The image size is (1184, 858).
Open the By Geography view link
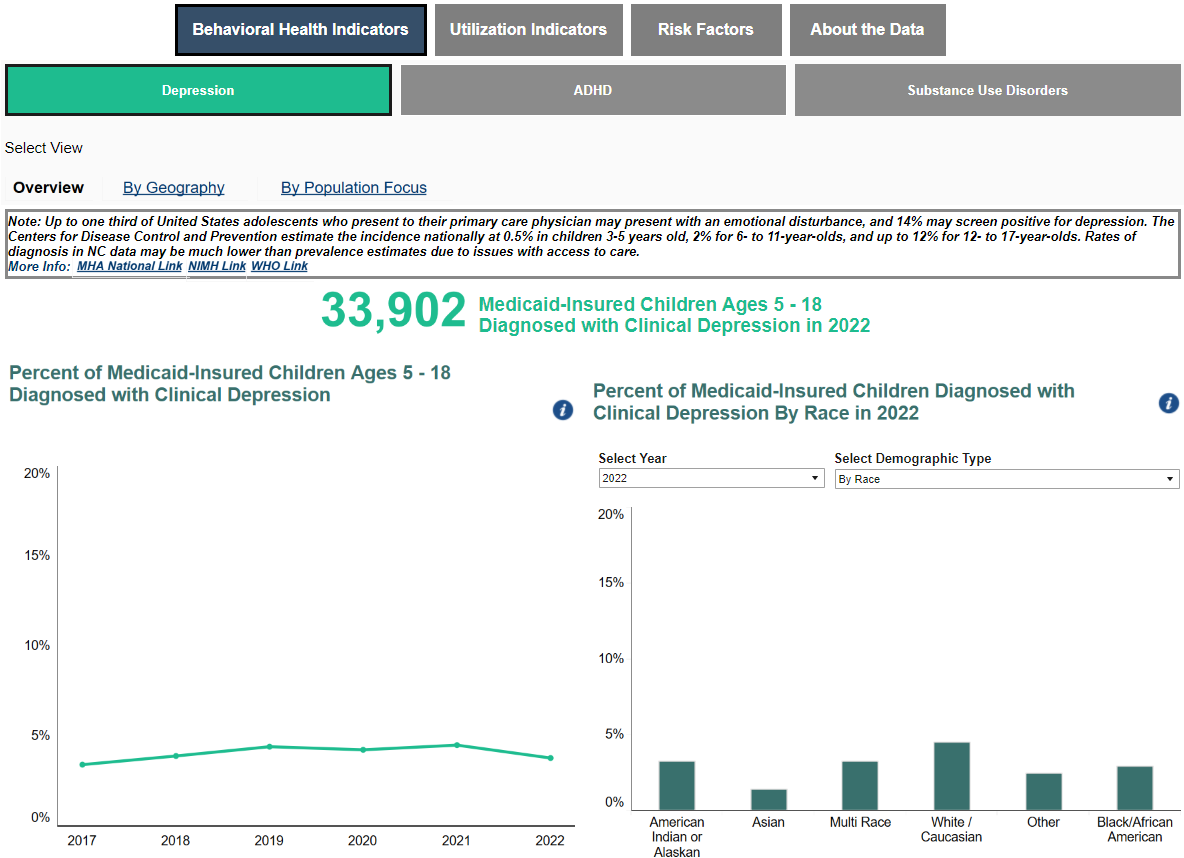pos(174,188)
